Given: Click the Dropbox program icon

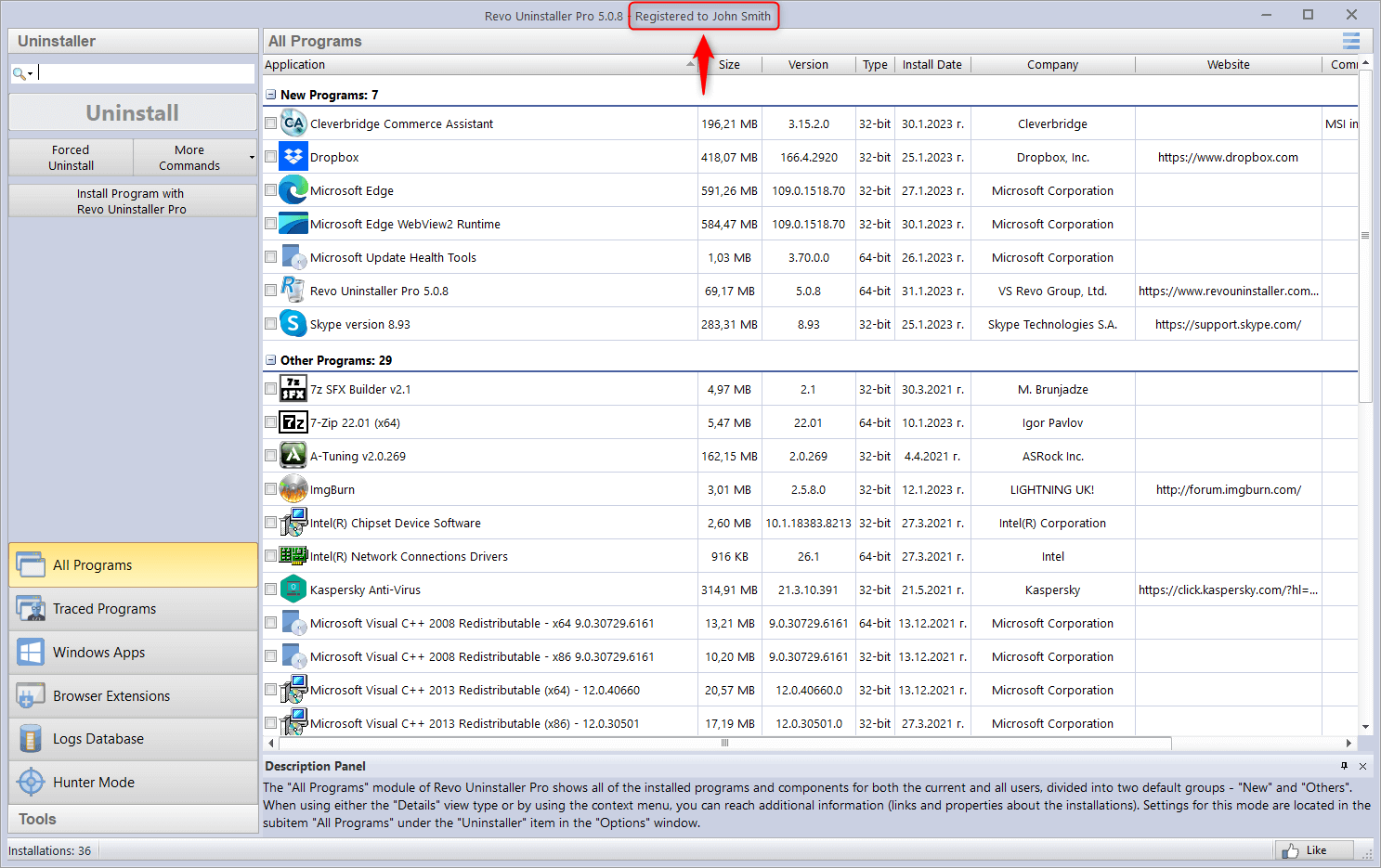Looking at the screenshot, I should point(293,157).
